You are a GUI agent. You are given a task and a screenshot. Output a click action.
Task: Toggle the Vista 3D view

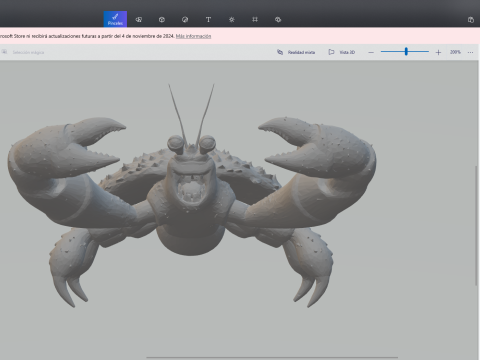(x=342, y=52)
